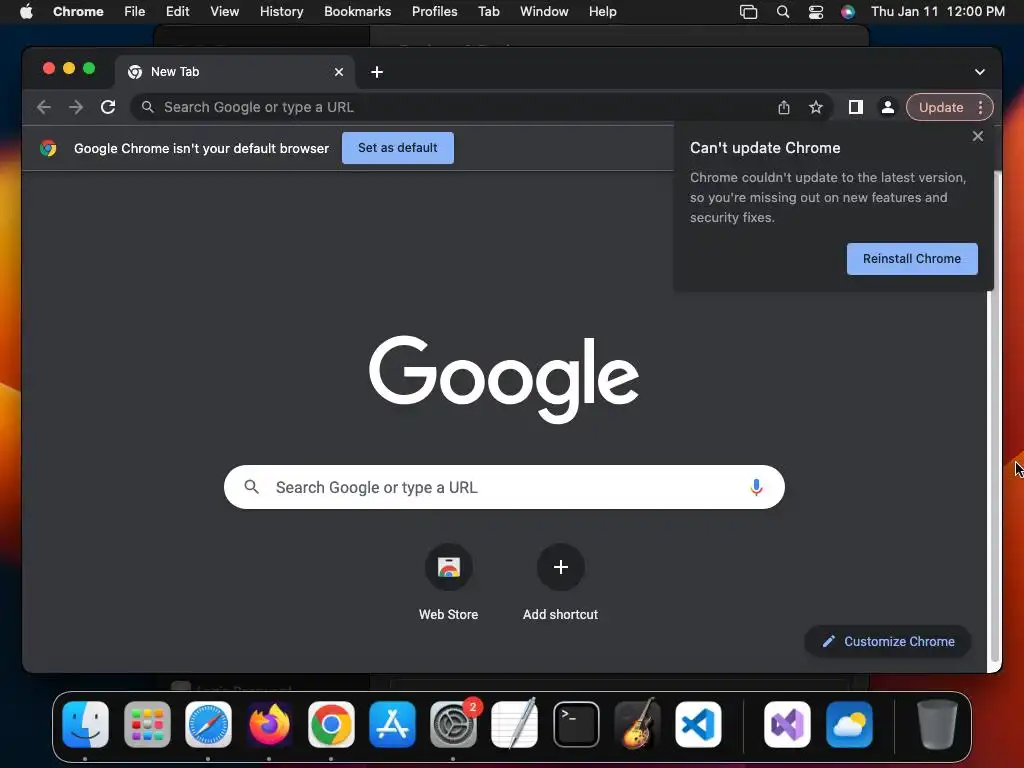Close the New Tab tab
Image resolution: width=1024 pixels, height=768 pixels.
coord(339,72)
